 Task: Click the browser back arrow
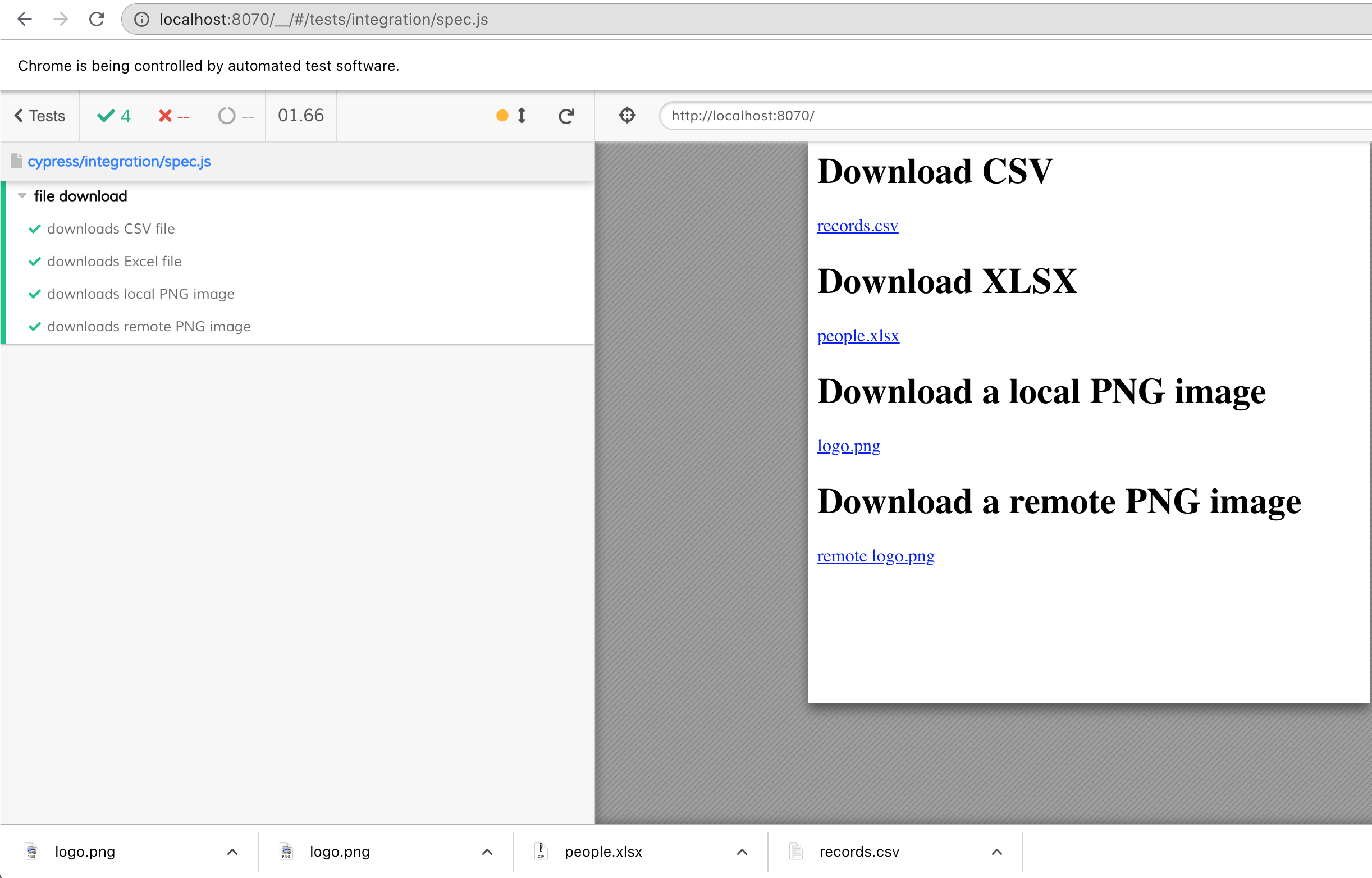[x=25, y=20]
